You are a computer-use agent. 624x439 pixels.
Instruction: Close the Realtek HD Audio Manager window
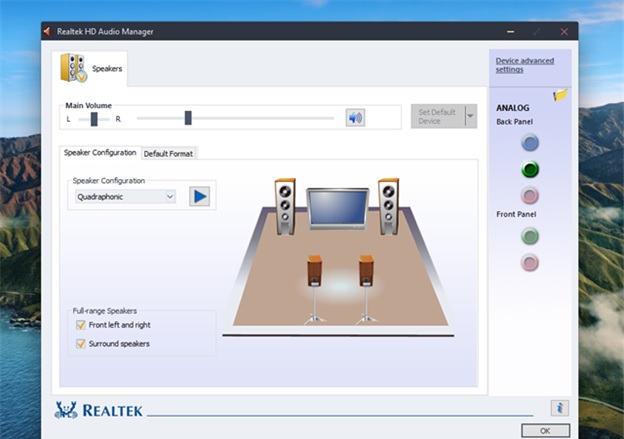point(564,31)
